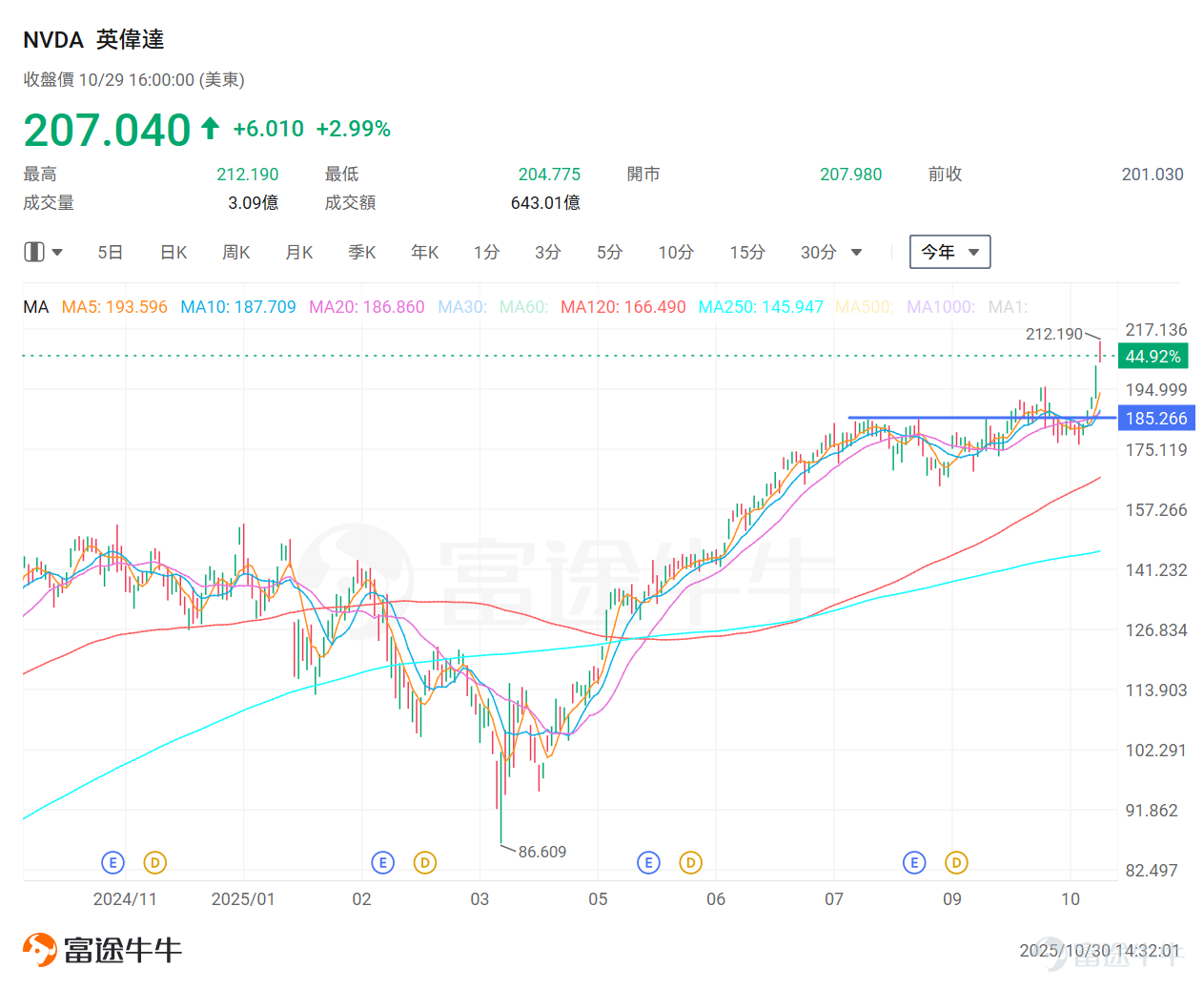Screen dimensions: 1204x989
Task: Click the 最高 value 212.190
Action: pyautogui.click(x=248, y=175)
